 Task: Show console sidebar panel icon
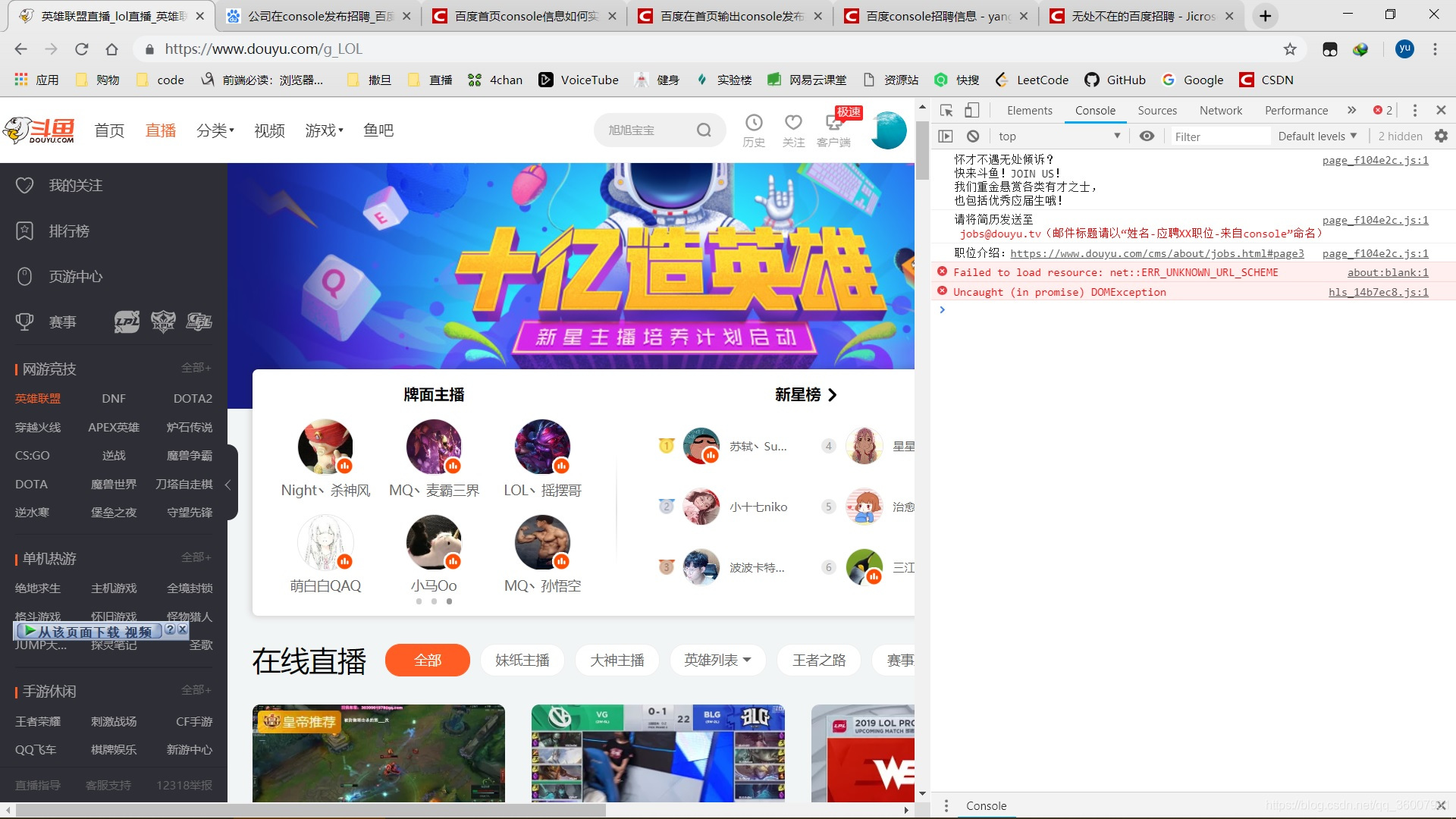(x=945, y=136)
